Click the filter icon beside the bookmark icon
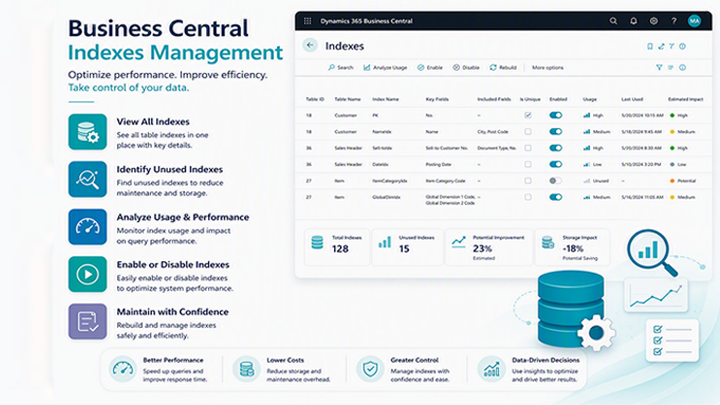The width and height of the screenshot is (720, 405). pos(672,46)
